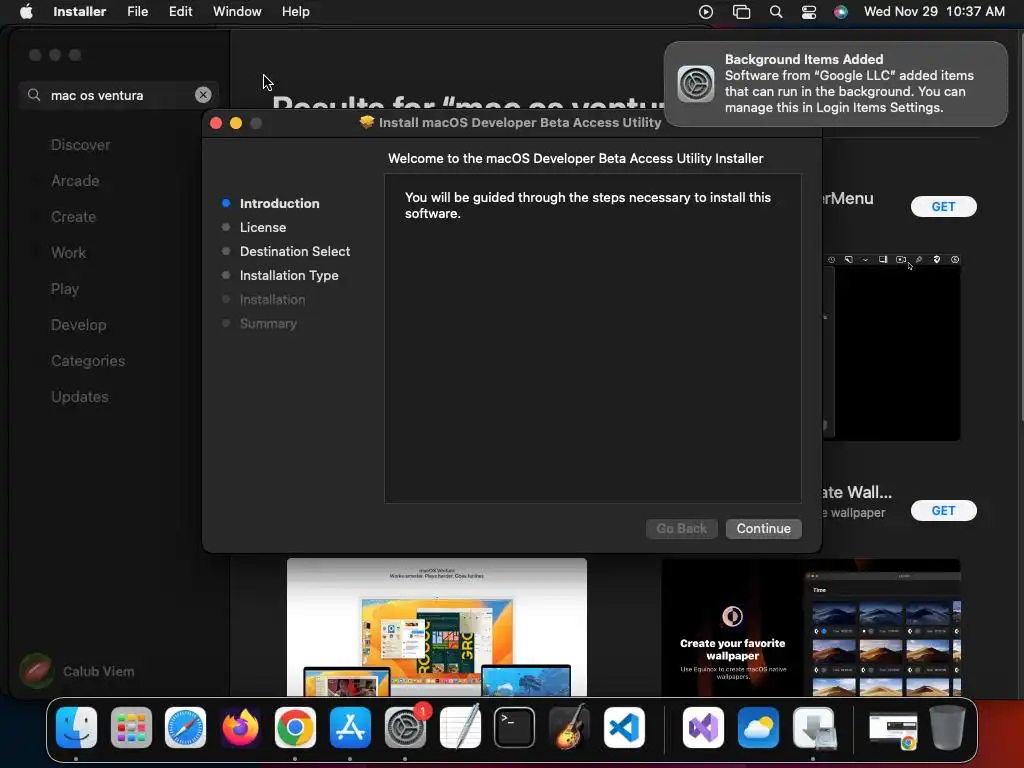This screenshot has height=768, width=1024.
Task: Click the System Settings icon in notification
Action: [696, 84]
